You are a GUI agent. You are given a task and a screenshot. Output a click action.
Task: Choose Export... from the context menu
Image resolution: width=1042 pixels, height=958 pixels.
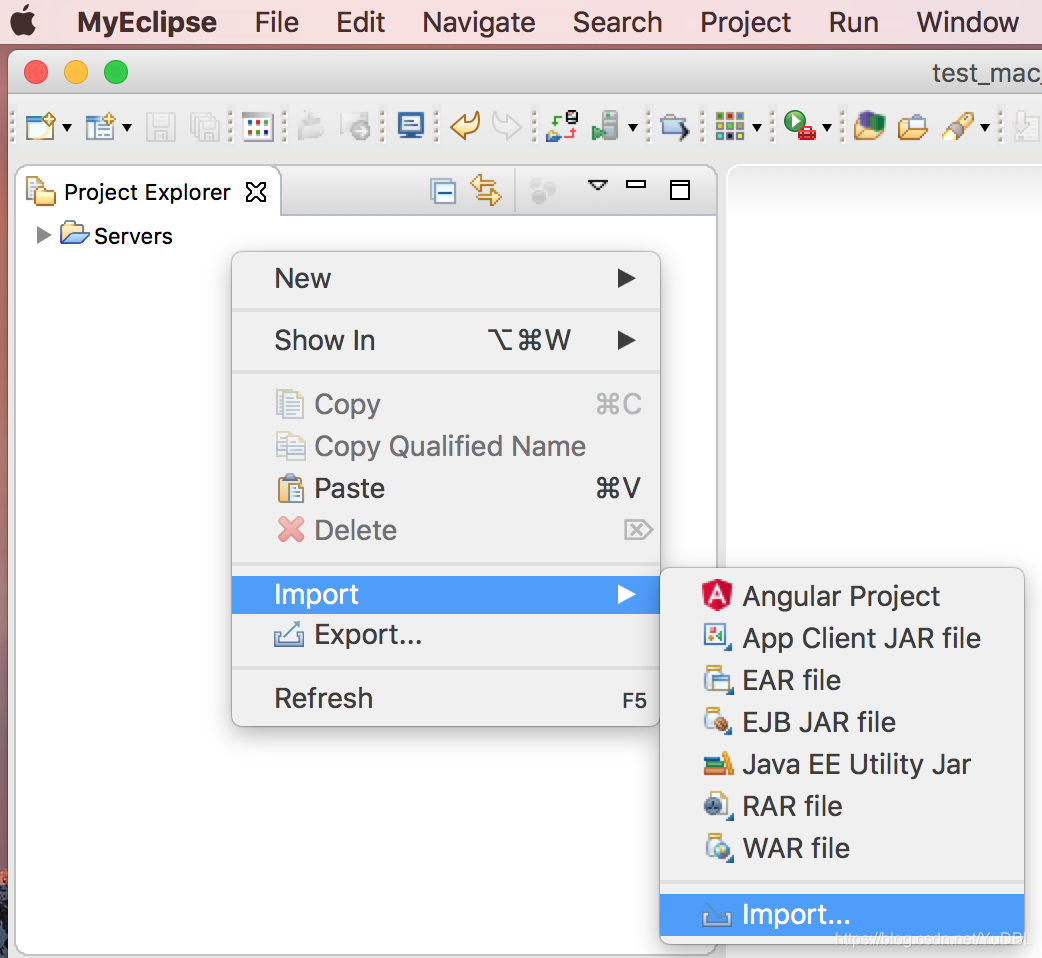(446, 634)
